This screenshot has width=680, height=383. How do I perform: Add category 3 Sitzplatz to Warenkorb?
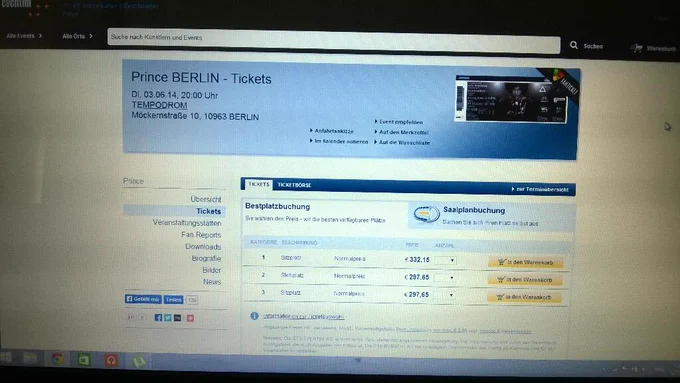point(524,297)
